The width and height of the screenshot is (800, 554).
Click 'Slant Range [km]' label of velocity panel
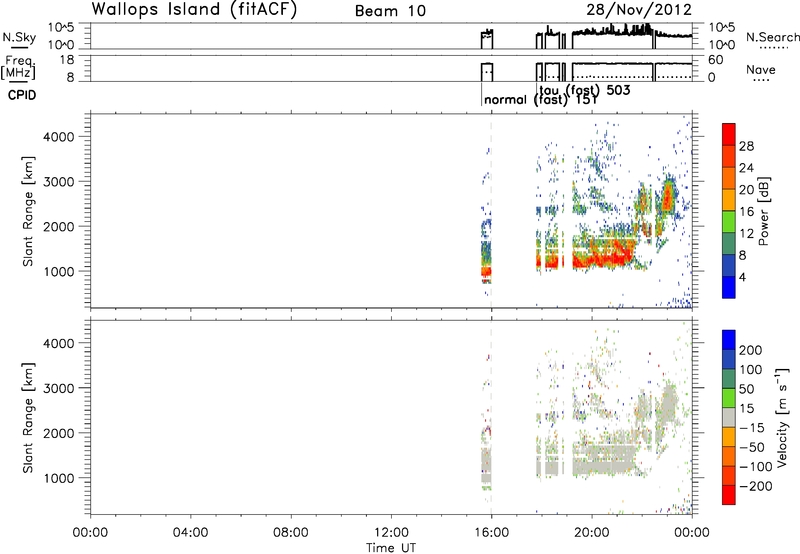[x=28, y=418]
